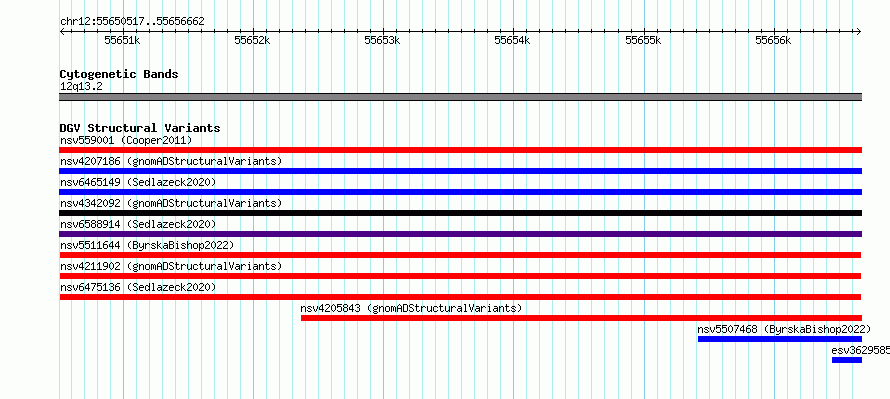Image resolution: width=890 pixels, height=399 pixels.
Task: Click the DGV Structural Variants track title
Action: tap(140, 128)
